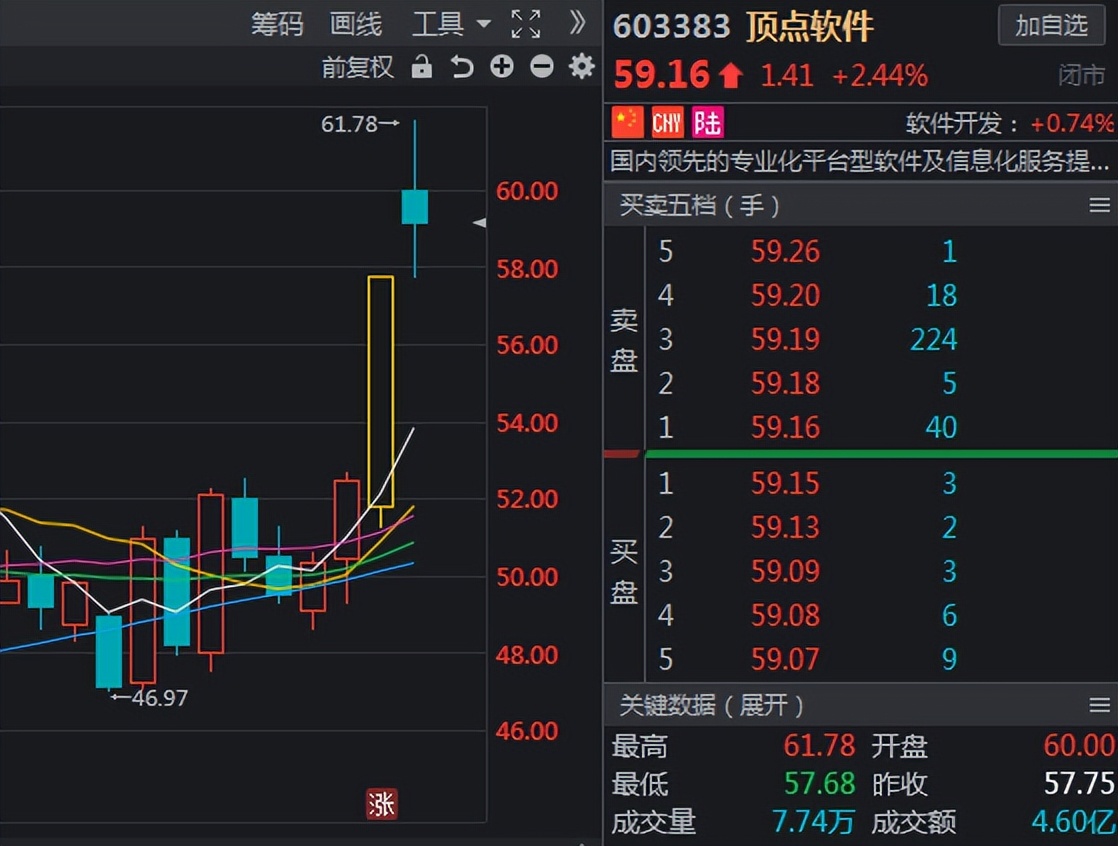Open chart settings gear icon
Image resolution: width=1118 pixels, height=846 pixels.
582,66
